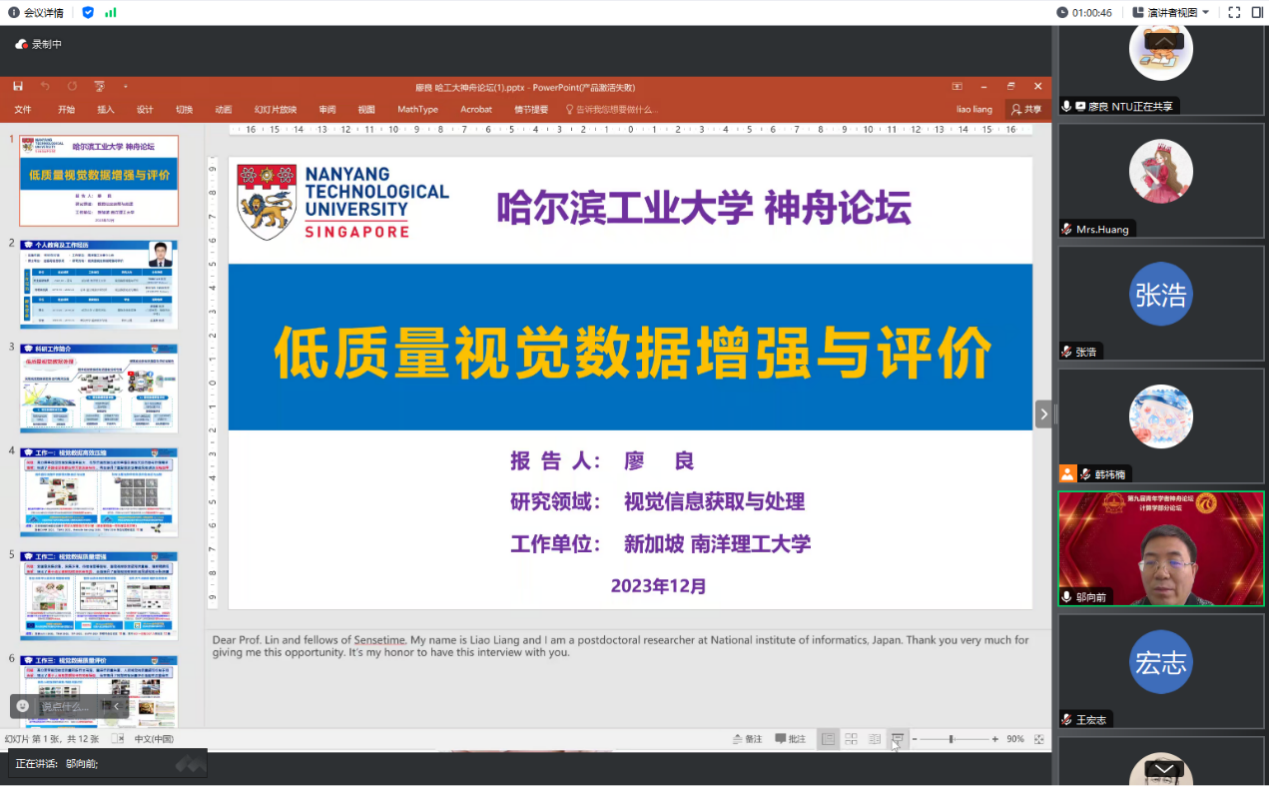1269x787 pixels.
Task: Enter fullscreen mode in the meeting window
Action: coord(1234,12)
